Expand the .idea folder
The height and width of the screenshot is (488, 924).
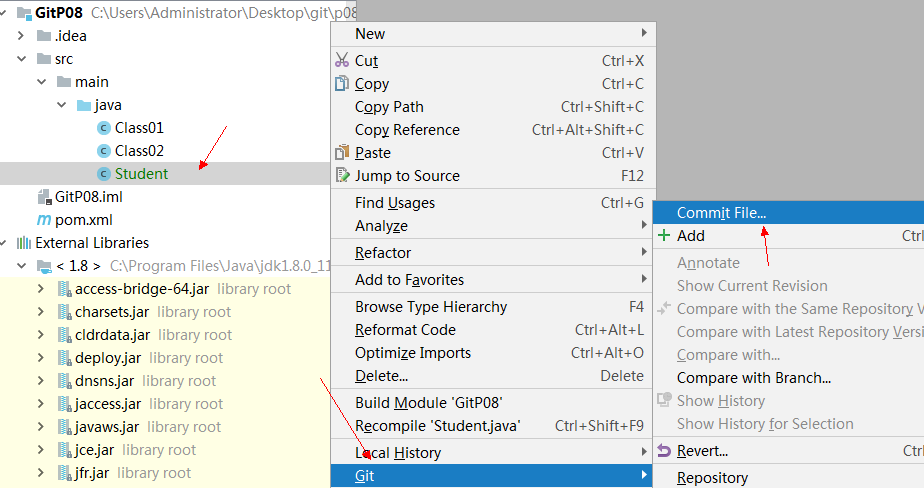(x=22, y=36)
